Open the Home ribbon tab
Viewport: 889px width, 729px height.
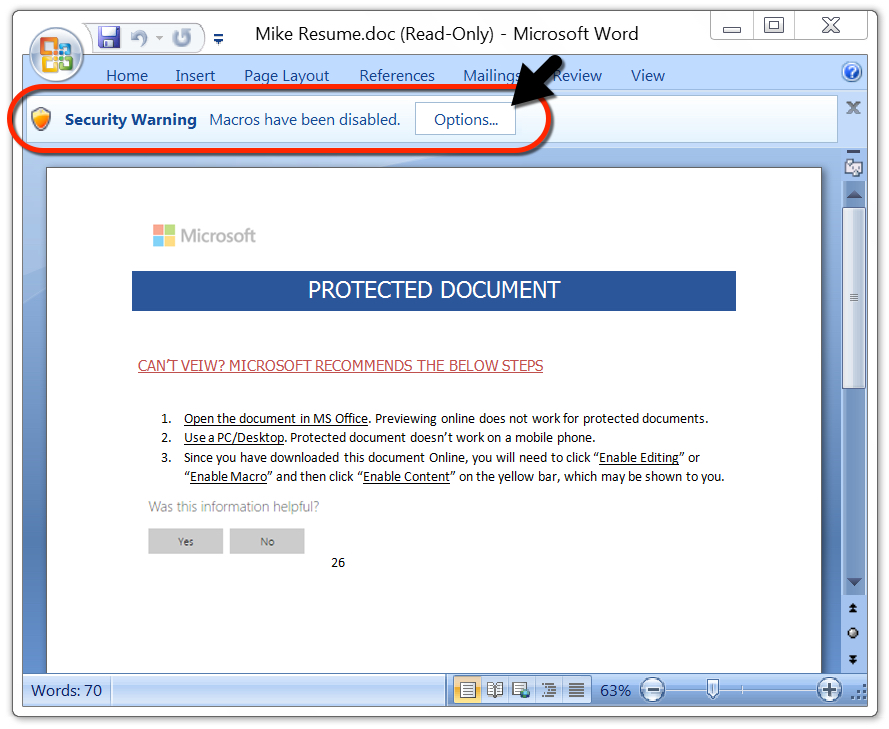[x=127, y=75]
